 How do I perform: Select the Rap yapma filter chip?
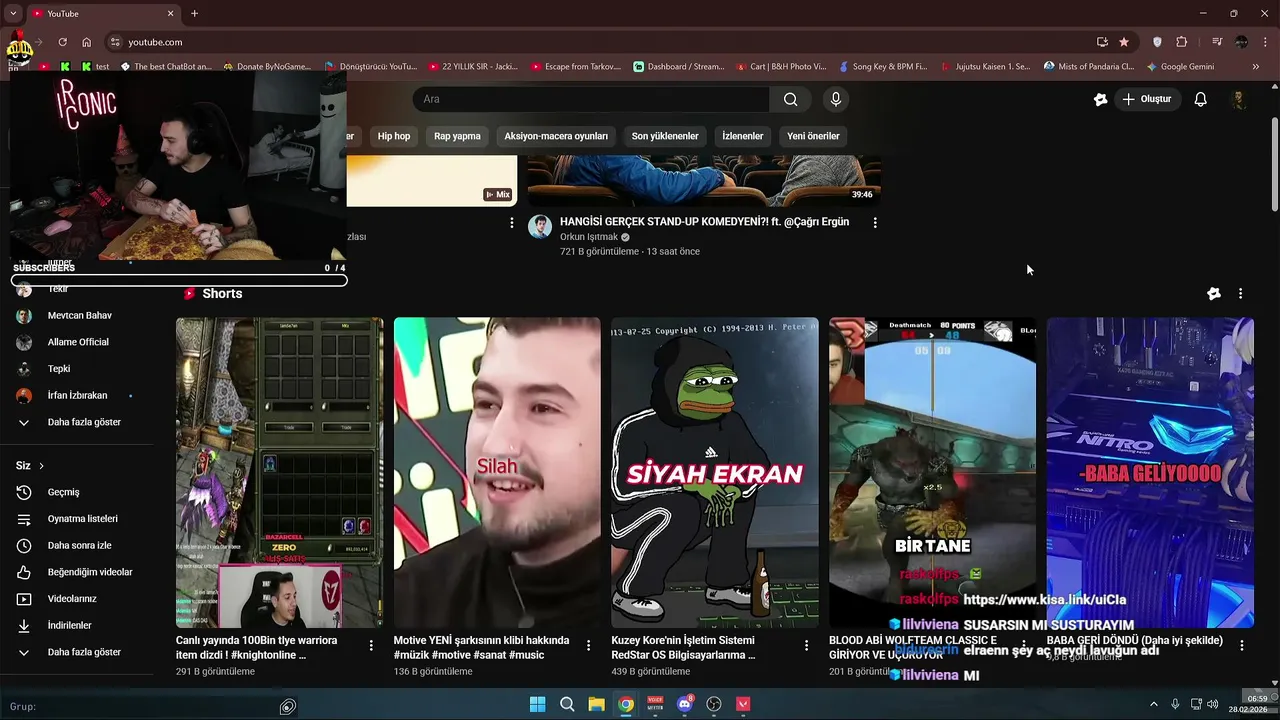[457, 136]
